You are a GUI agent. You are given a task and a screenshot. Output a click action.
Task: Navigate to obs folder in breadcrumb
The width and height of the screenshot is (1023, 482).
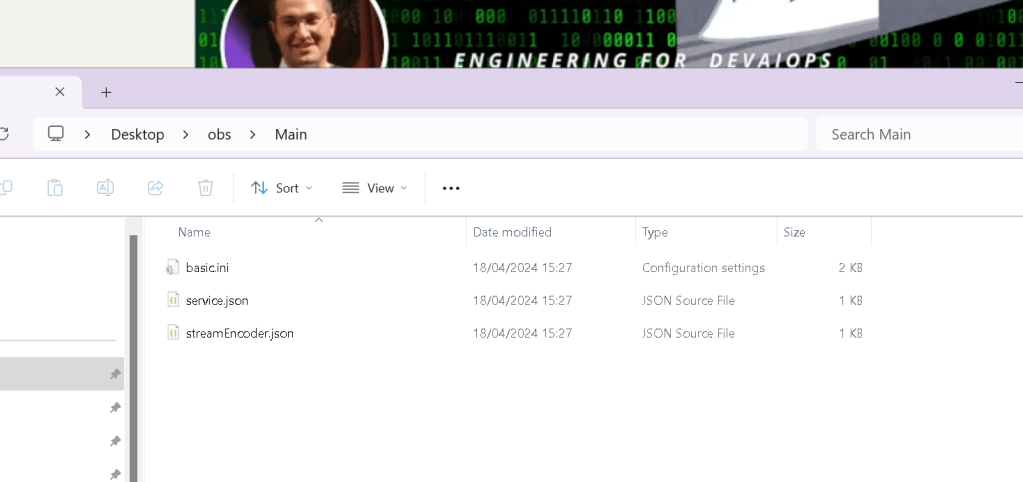[219, 134]
